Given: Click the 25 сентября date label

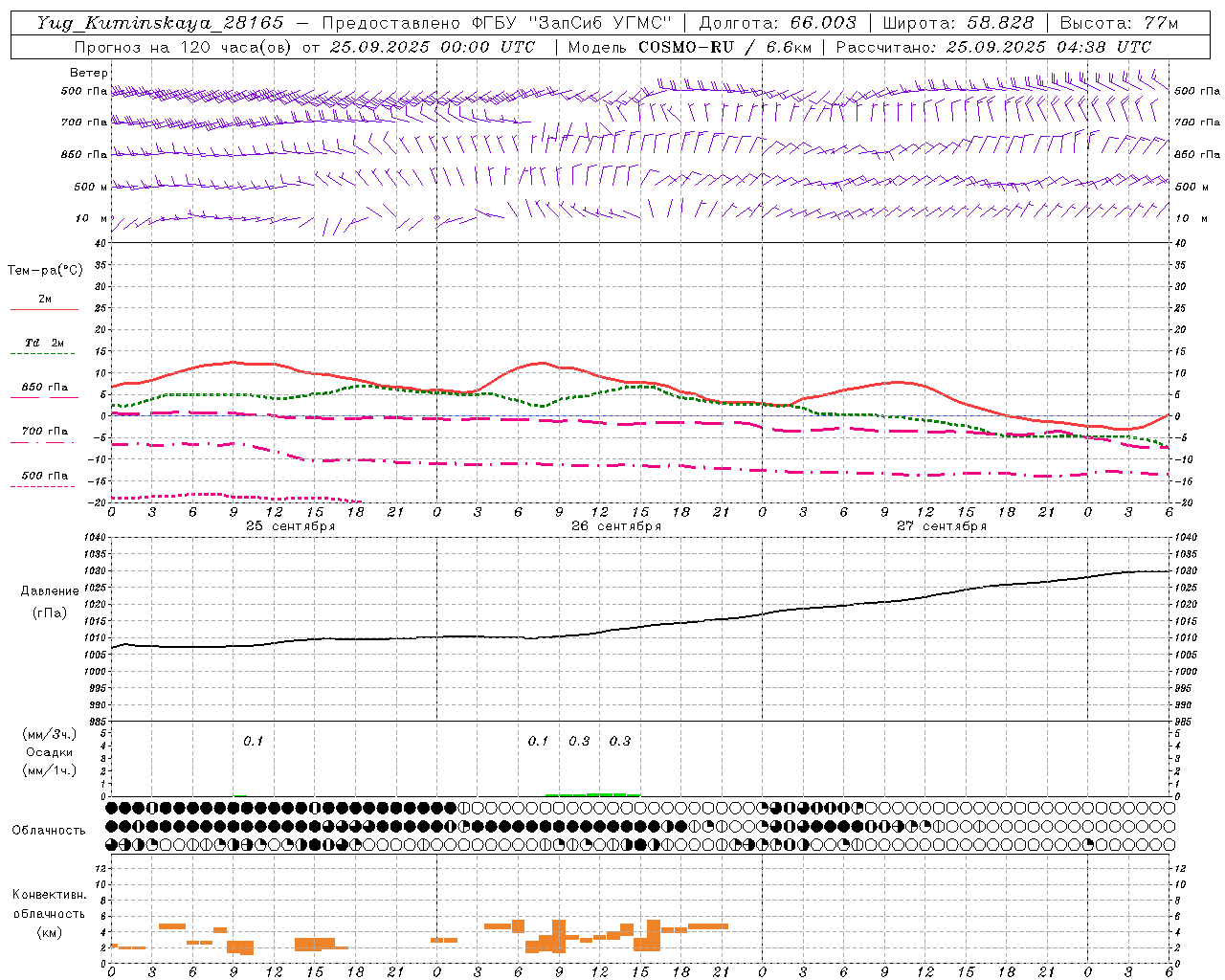Looking at the screenshot, I should point(291,526).
